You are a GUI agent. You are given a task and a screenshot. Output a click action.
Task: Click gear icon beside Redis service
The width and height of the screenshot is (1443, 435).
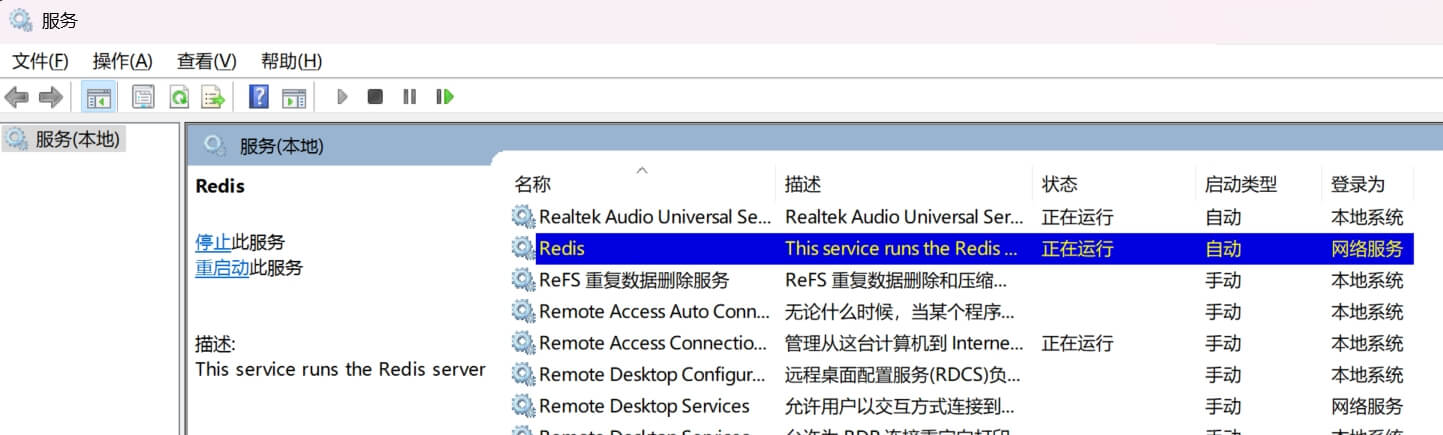tap(523, 248)
